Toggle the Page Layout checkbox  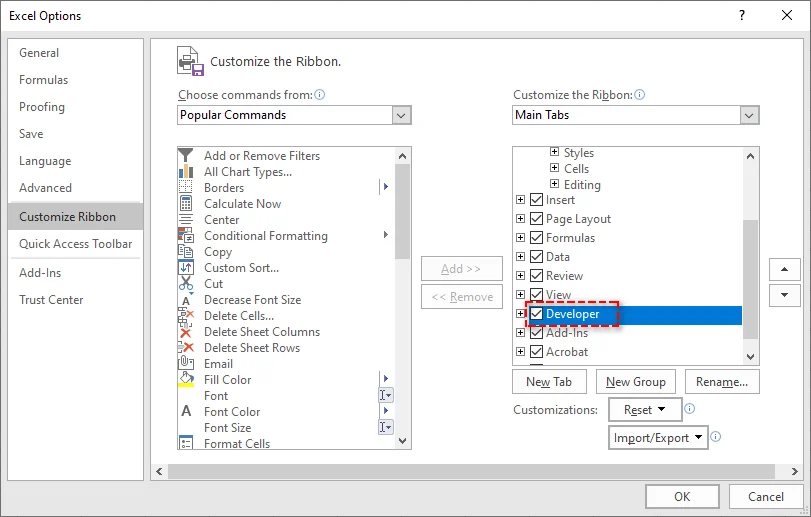pos(536,219)
